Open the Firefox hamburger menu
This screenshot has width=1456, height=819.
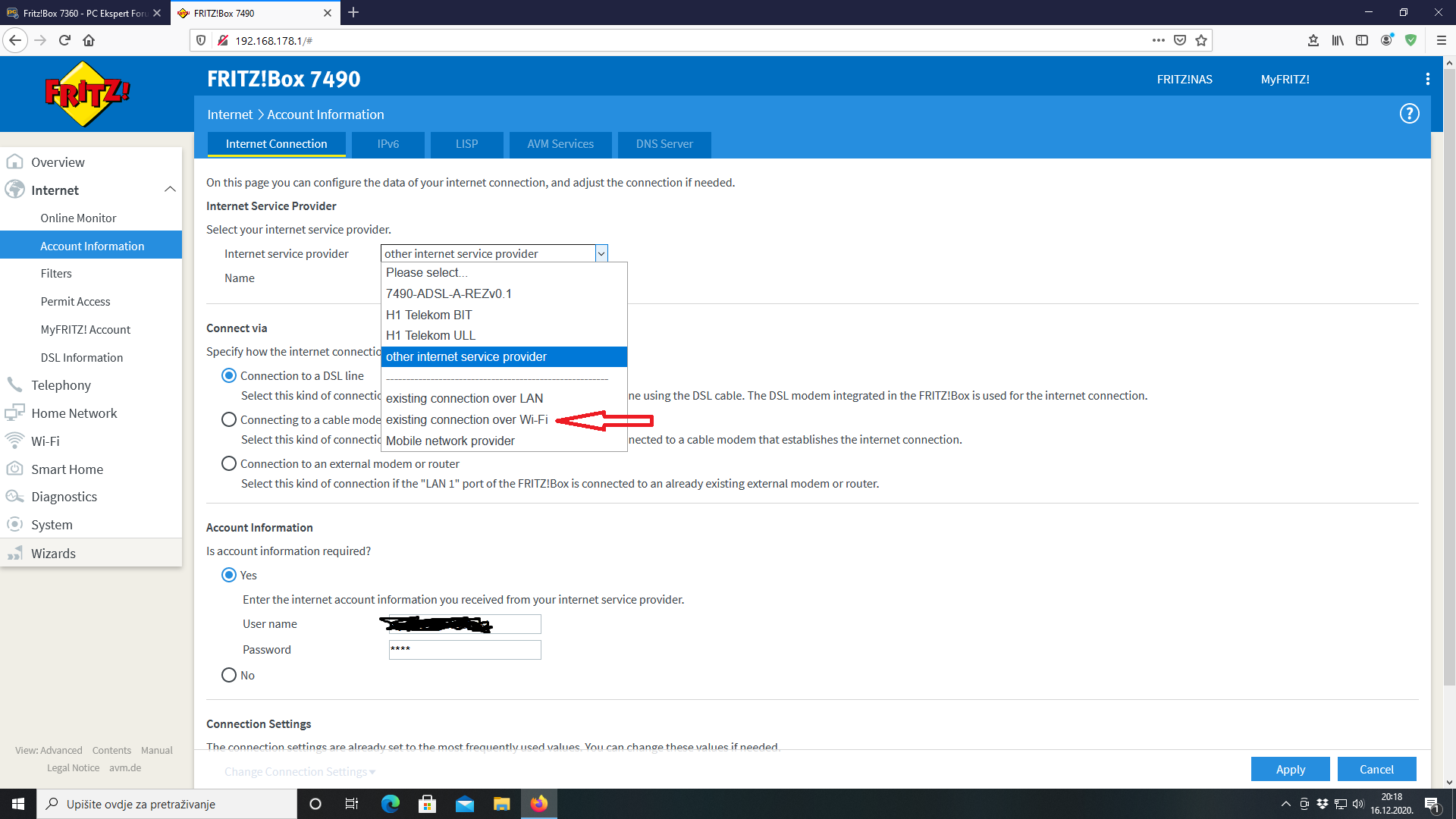click(1442, 40)
